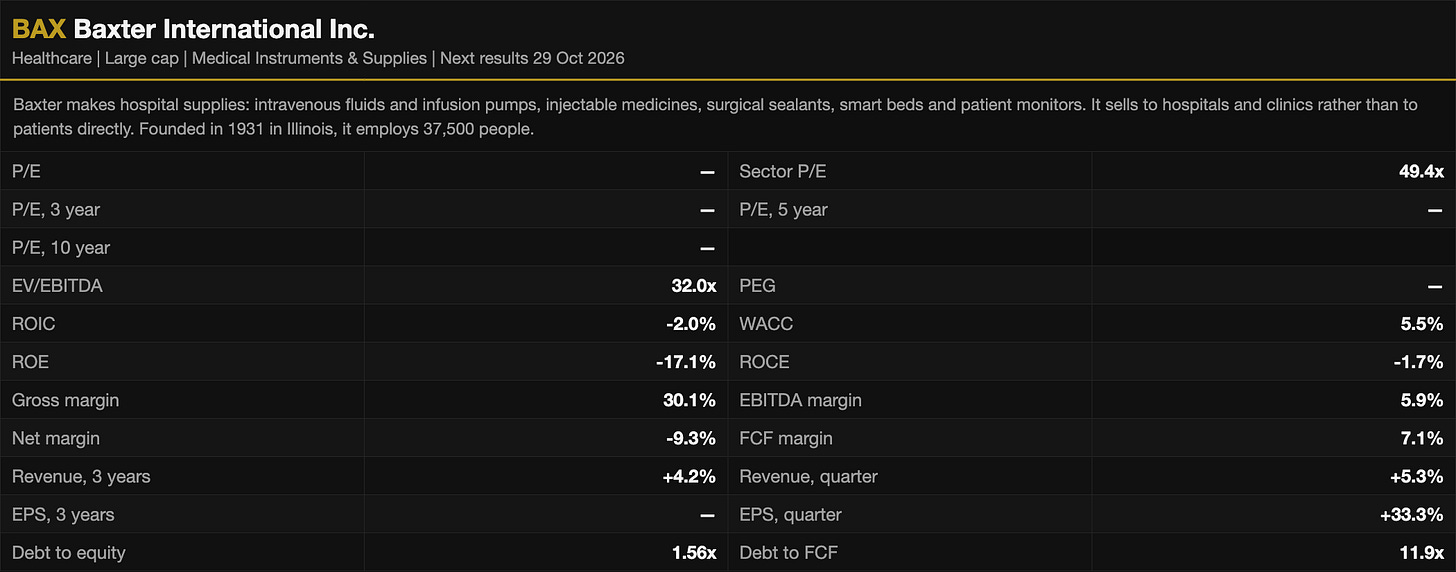Select the Sector P/E value 49.4x
The height and width of the screenshot is (572, 1456).
(x=1421, y=172)
